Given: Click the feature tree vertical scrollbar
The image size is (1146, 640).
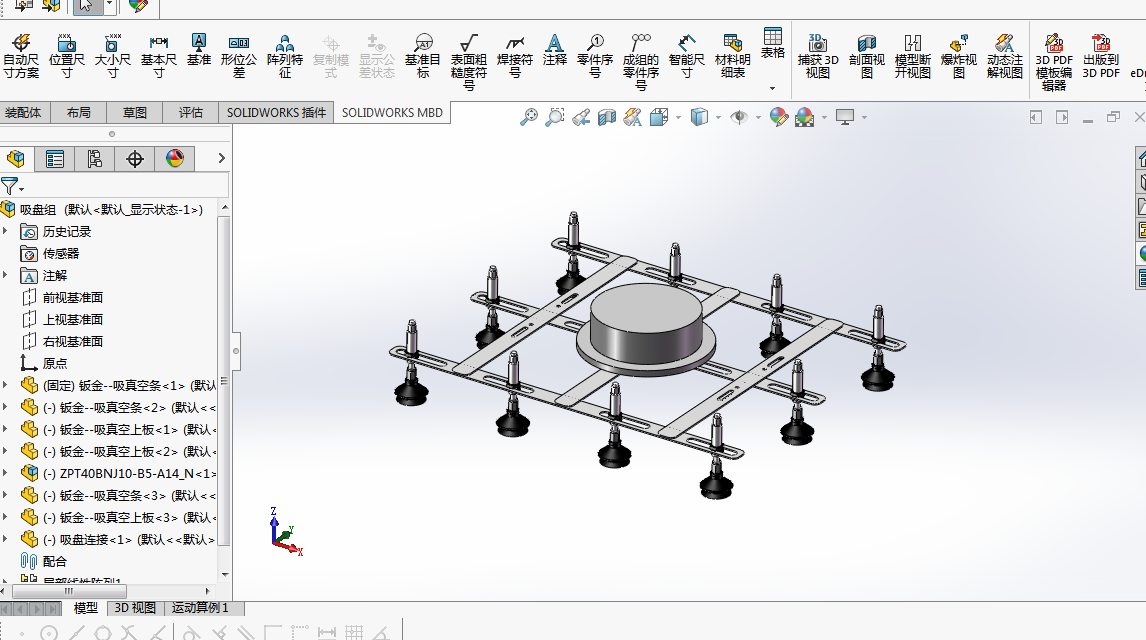Looking at the screenshot, I should [x=224, y=380].
